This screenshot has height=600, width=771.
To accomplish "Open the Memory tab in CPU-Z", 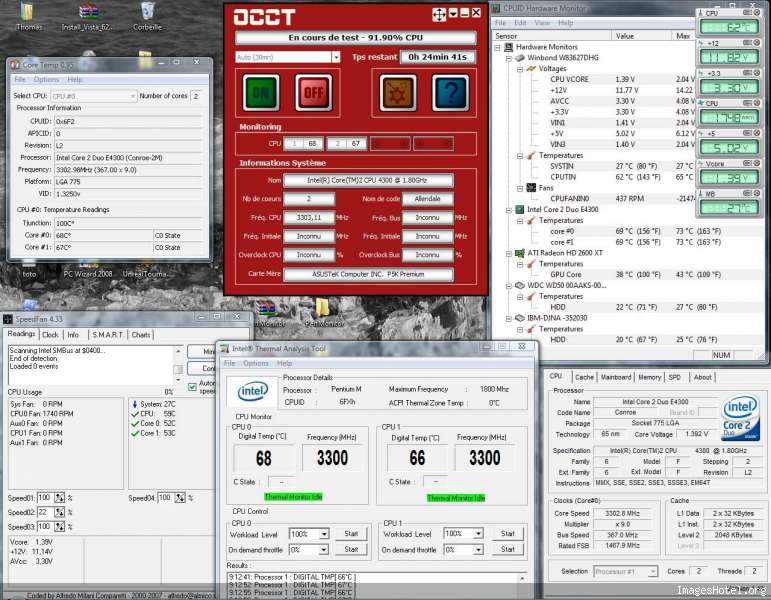I will click(650, 377).
